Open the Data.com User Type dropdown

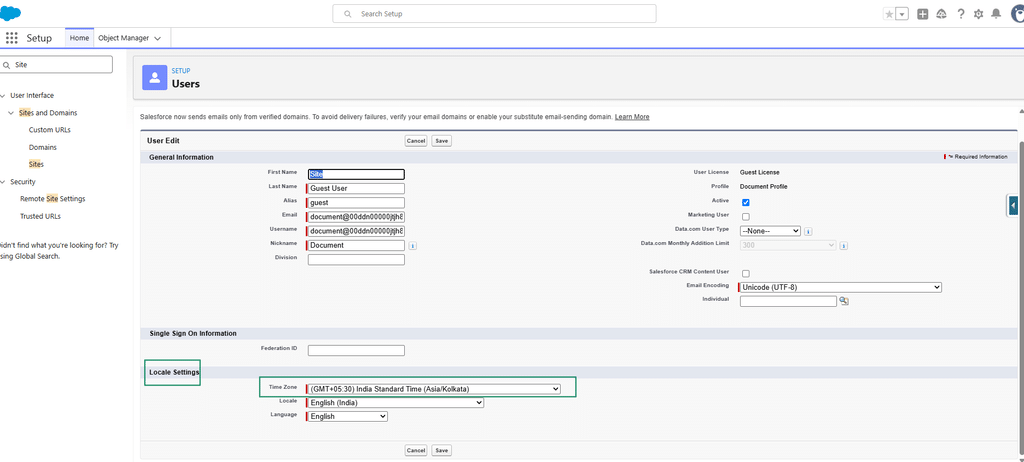pos(770,231)
